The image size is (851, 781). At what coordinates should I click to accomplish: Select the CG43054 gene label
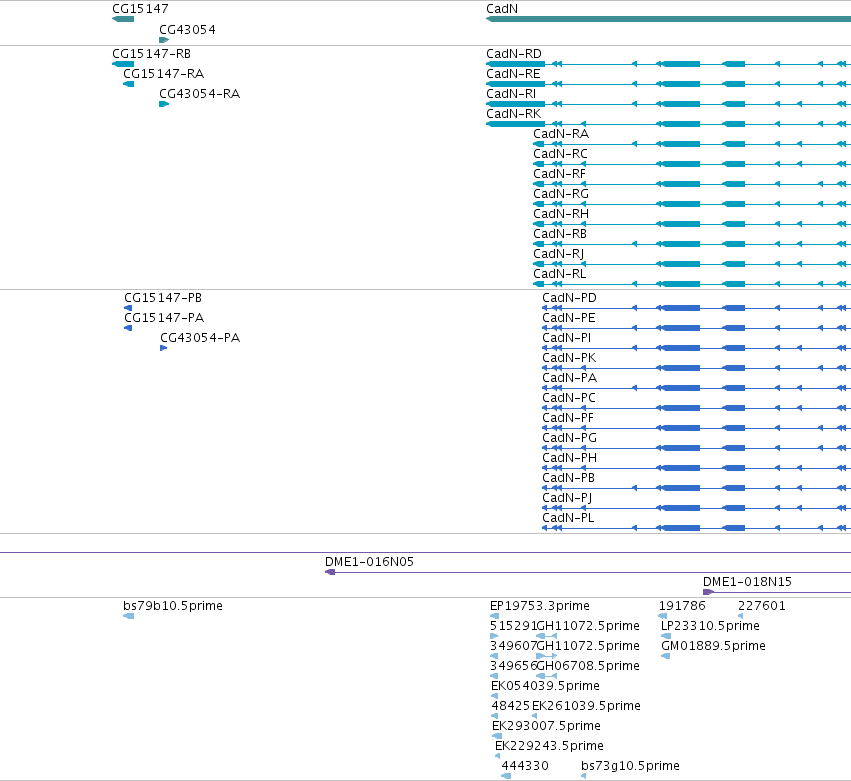[187, 29]
